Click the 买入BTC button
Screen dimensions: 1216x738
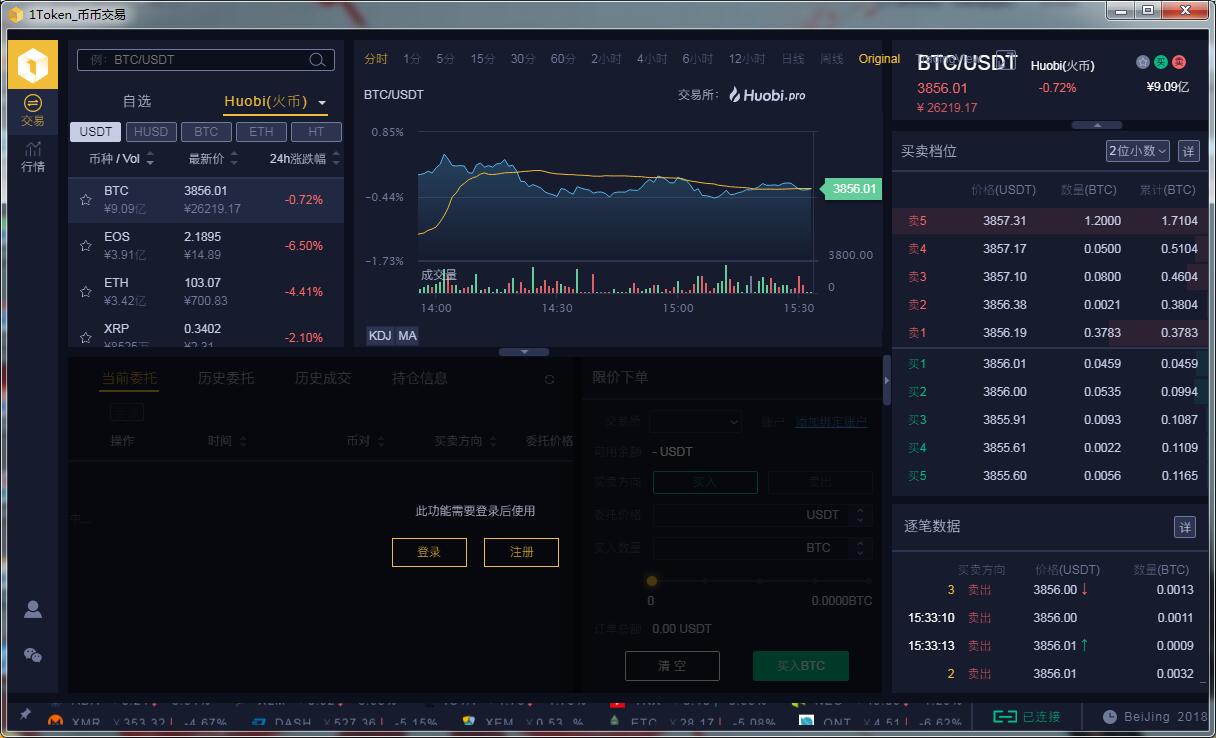point(801,666)
